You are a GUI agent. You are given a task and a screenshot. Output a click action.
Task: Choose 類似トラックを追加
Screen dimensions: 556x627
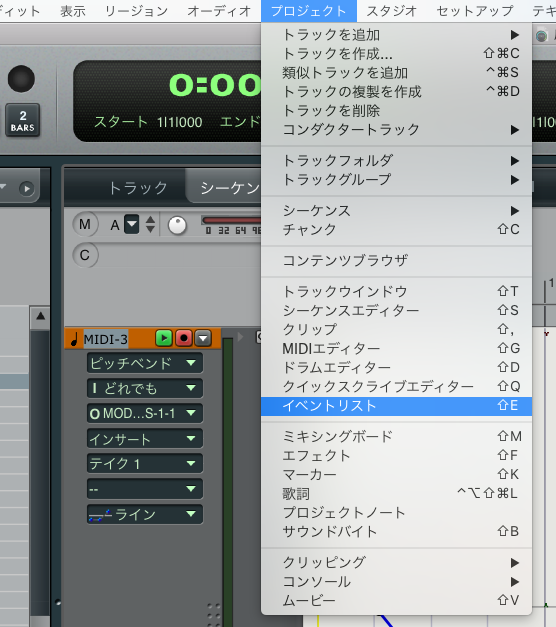click(396, 72)
